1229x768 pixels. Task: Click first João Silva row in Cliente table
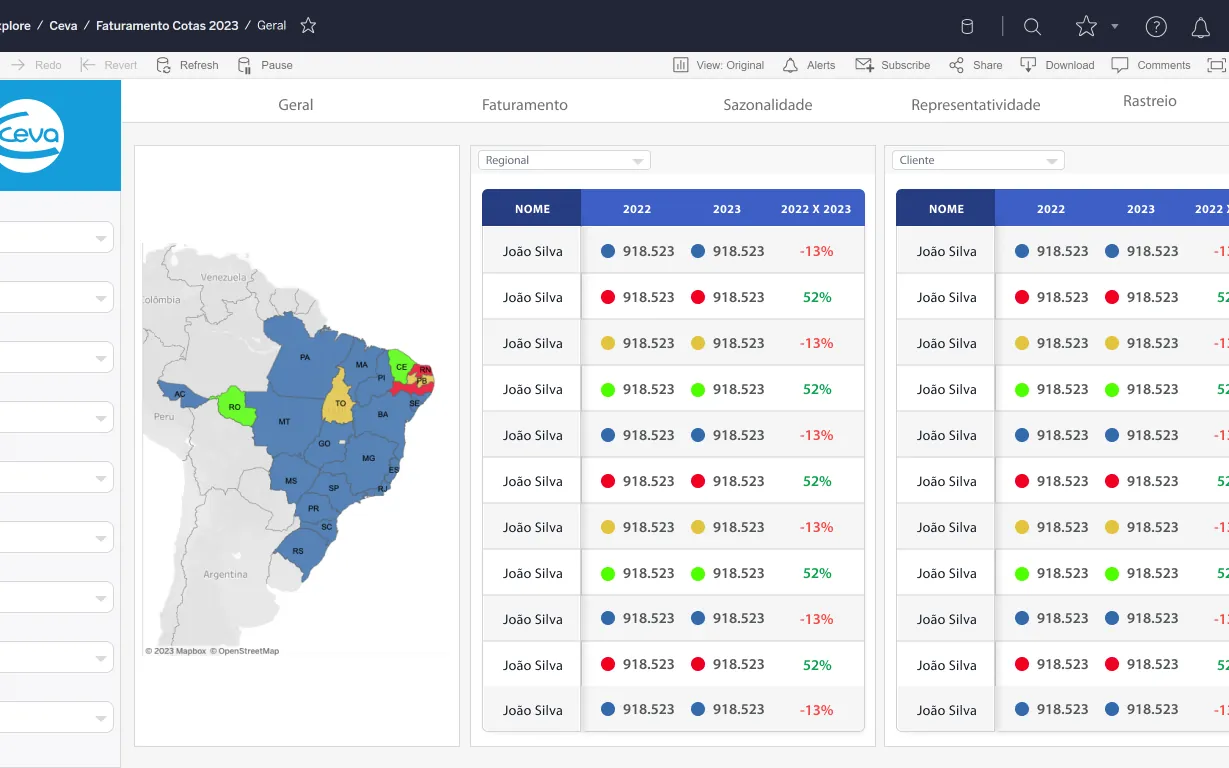click(1062, 251)
